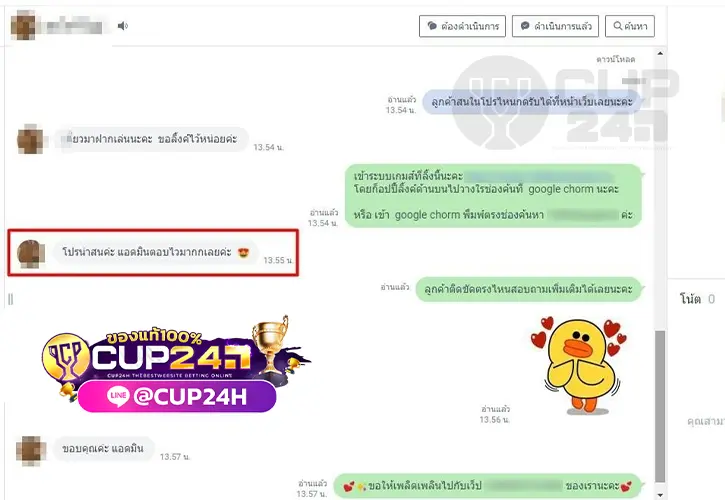Select the message with heart-eyes emoji
The height and width of the screenshot is (500, 725).
[x=153, y=253]
